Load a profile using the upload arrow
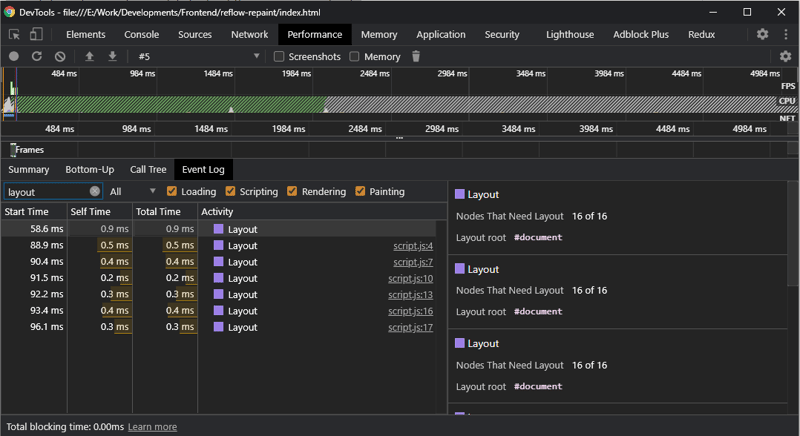The image size is (800, 436). pos(89,57)
